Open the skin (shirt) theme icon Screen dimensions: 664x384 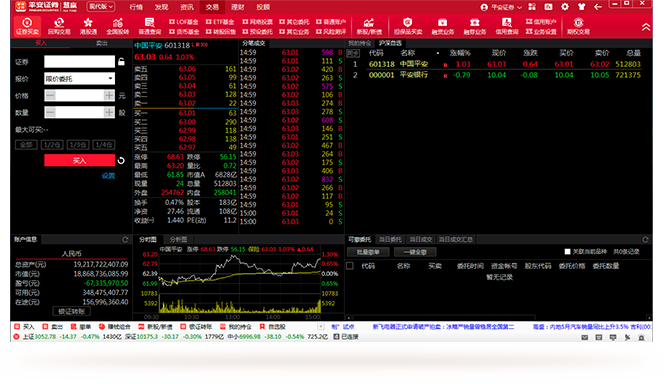coord(581,7)
